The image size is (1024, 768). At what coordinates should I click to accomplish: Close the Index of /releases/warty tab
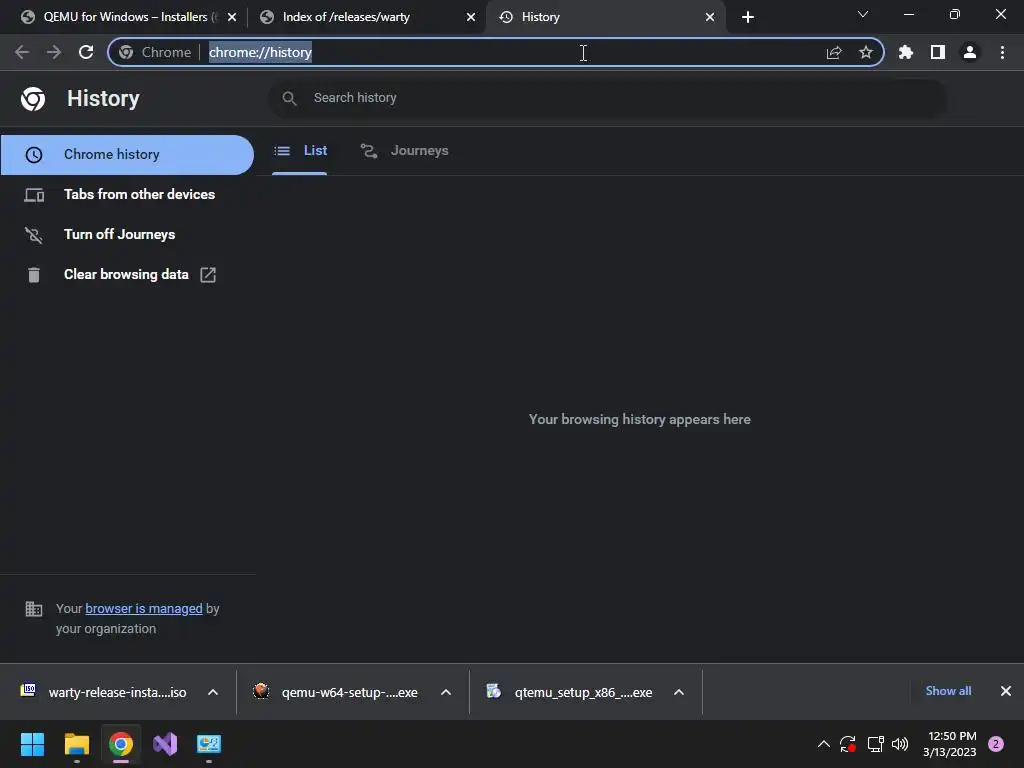pyautogui.click(x=471, y=17)
